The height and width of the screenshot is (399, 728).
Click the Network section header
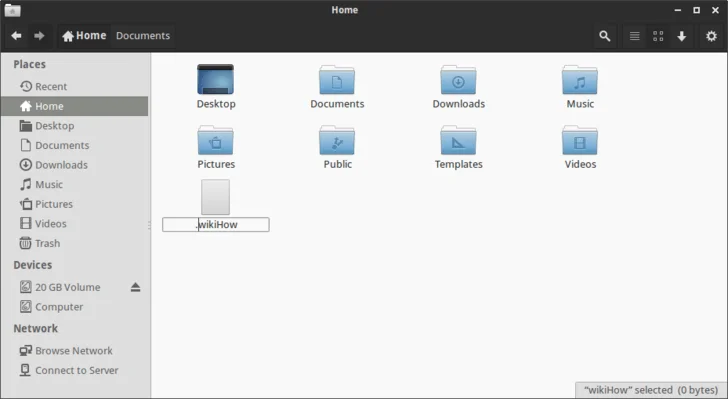[36, 328]
